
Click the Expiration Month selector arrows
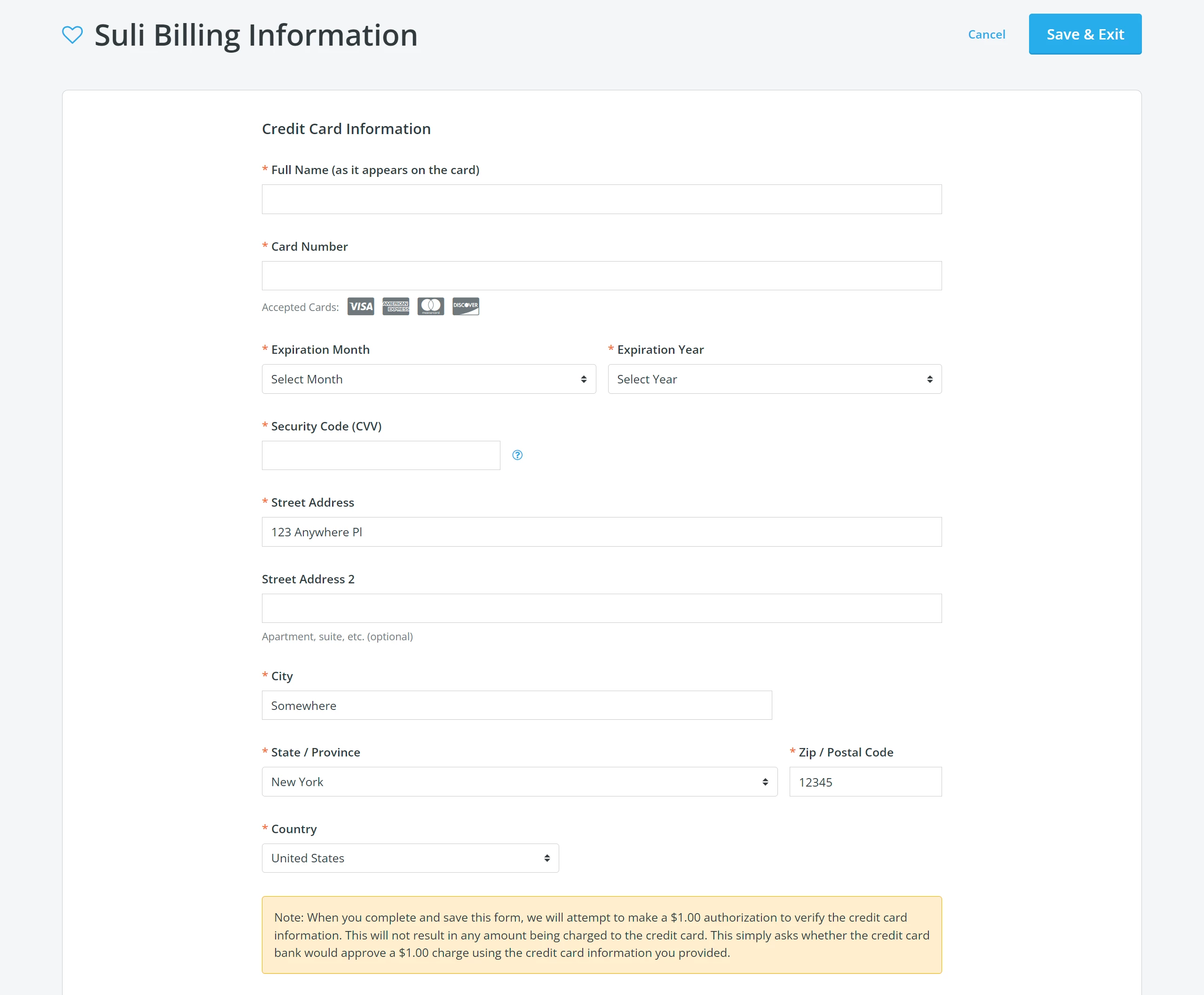(583, 379)
